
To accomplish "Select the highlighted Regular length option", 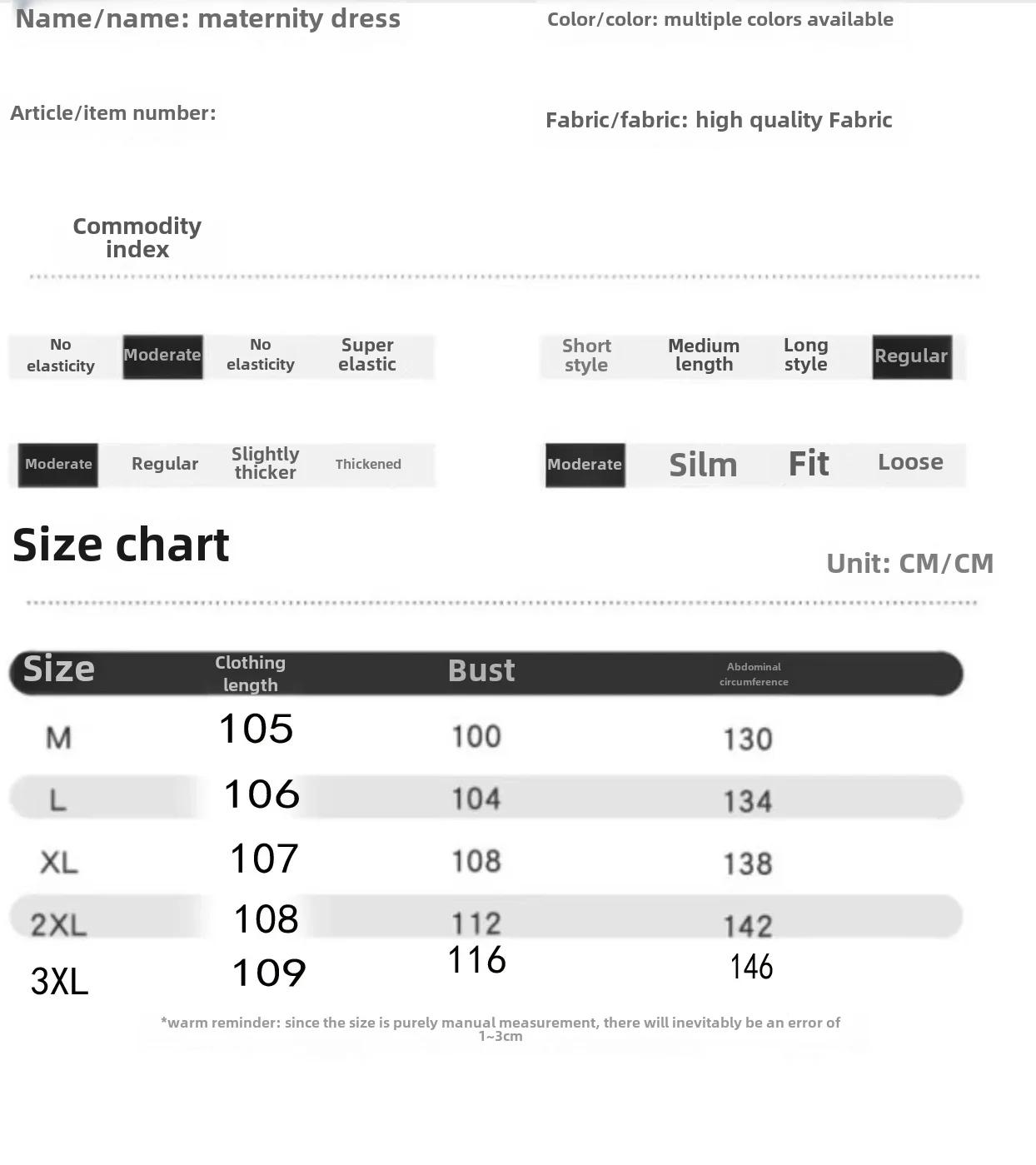I will pyautogui.click(x=912, y=357).
